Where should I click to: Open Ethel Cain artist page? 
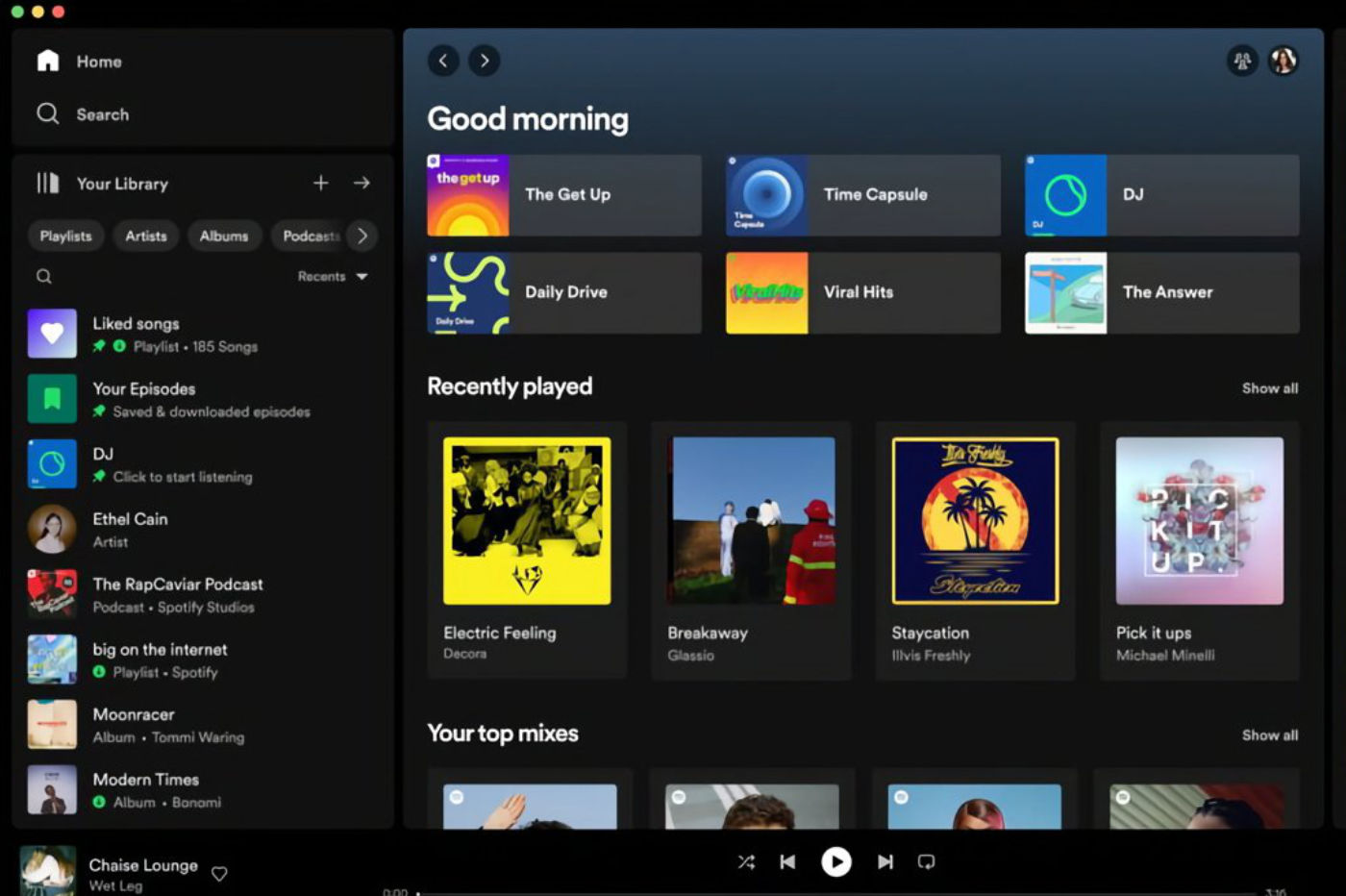click(x=202, y=530)
